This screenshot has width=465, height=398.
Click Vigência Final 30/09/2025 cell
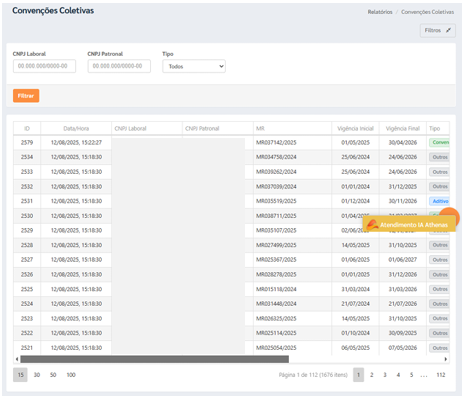click(x=403, y=333)
